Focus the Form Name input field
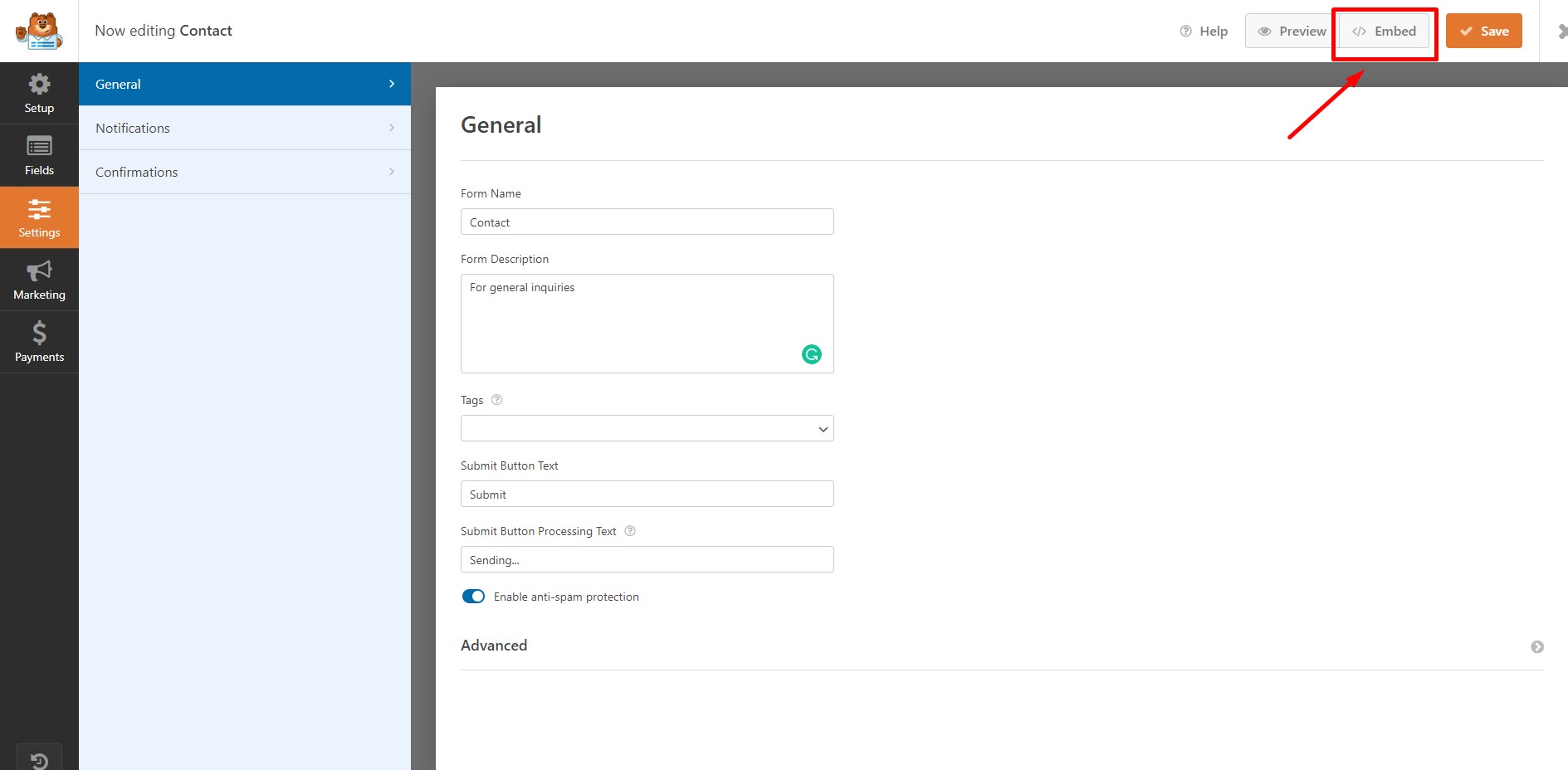1568x770 pixels. click(x=647, y=222)
